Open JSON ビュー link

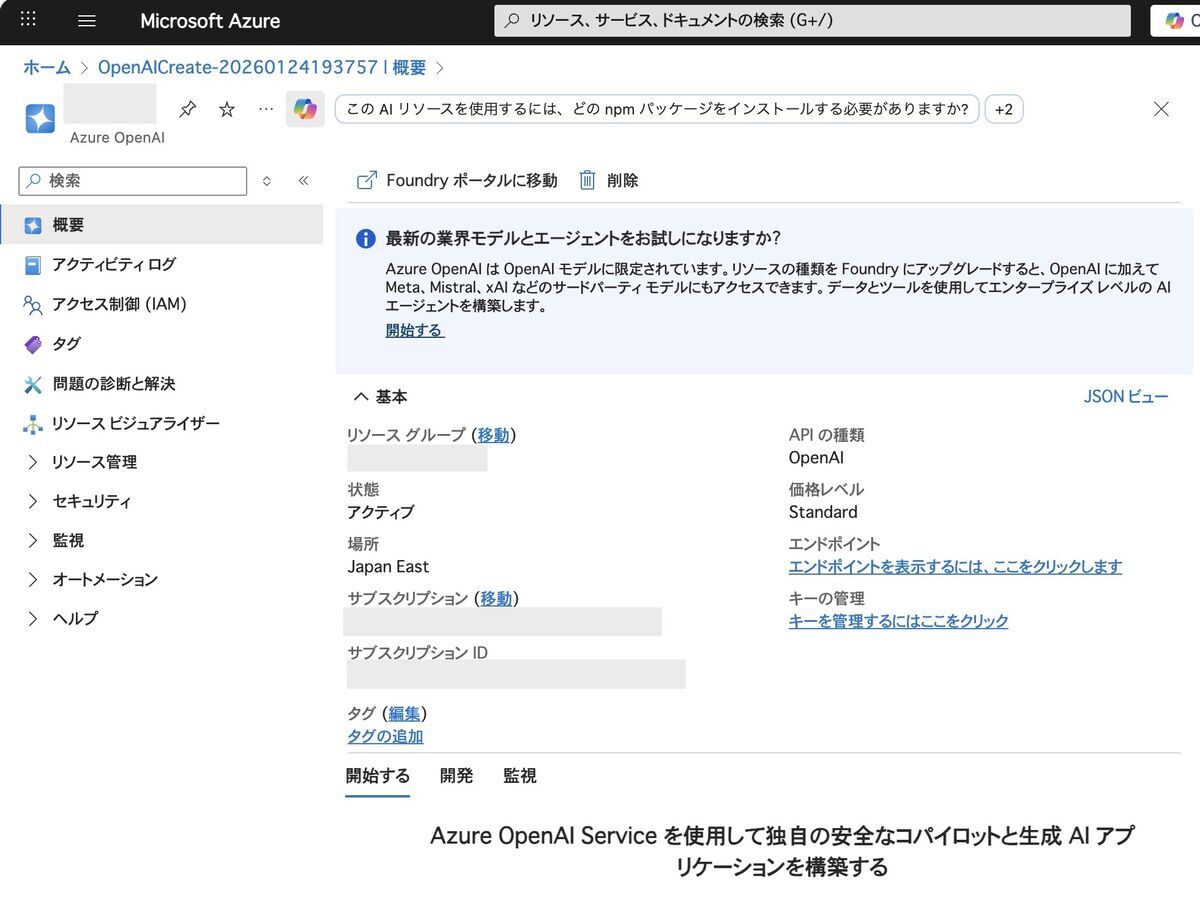point(1126,397)
